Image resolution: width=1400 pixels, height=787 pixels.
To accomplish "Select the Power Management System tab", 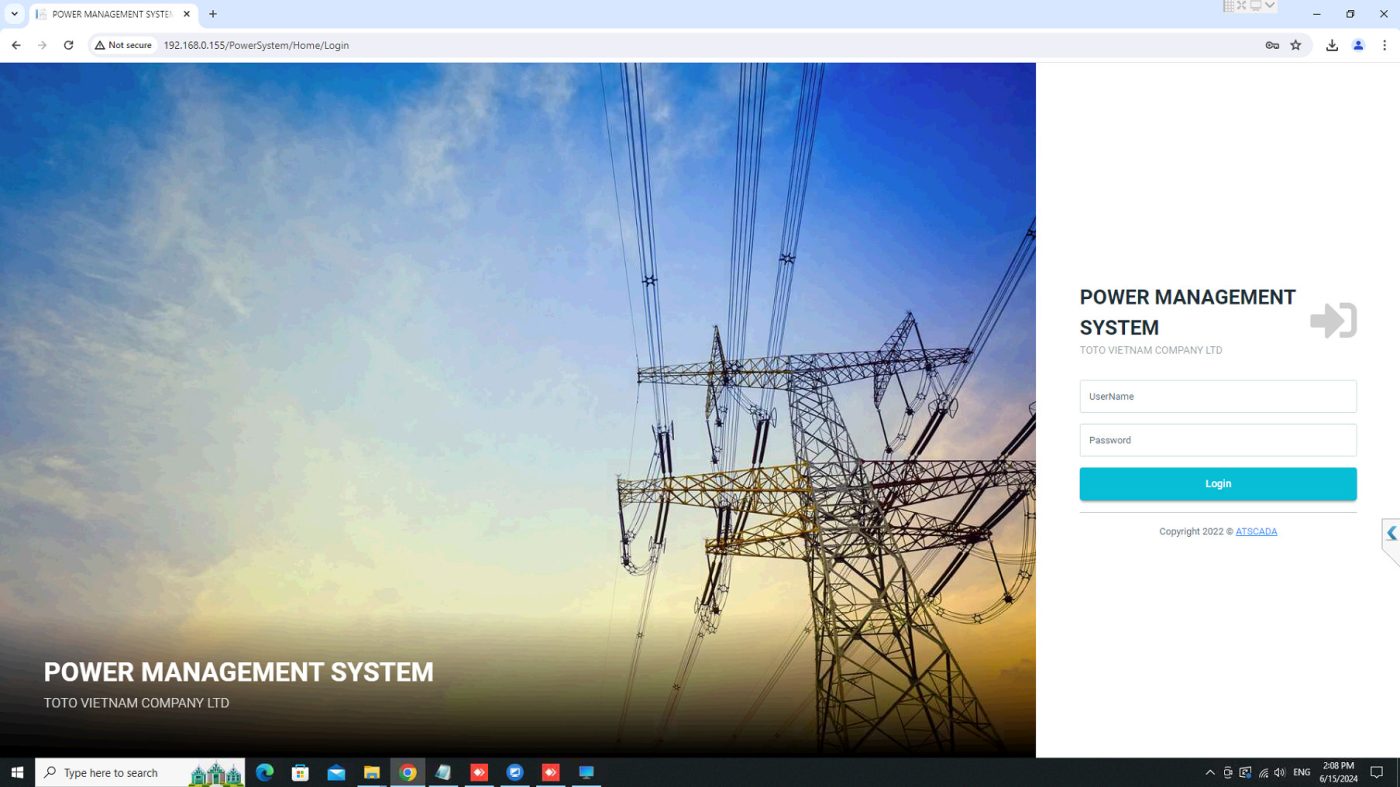I will click(x=110, y=14).
